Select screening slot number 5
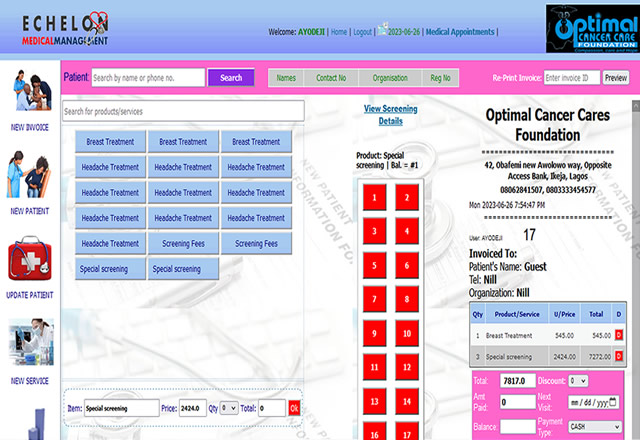This screenshot has height=440, width=640. (x=374, y=265)
